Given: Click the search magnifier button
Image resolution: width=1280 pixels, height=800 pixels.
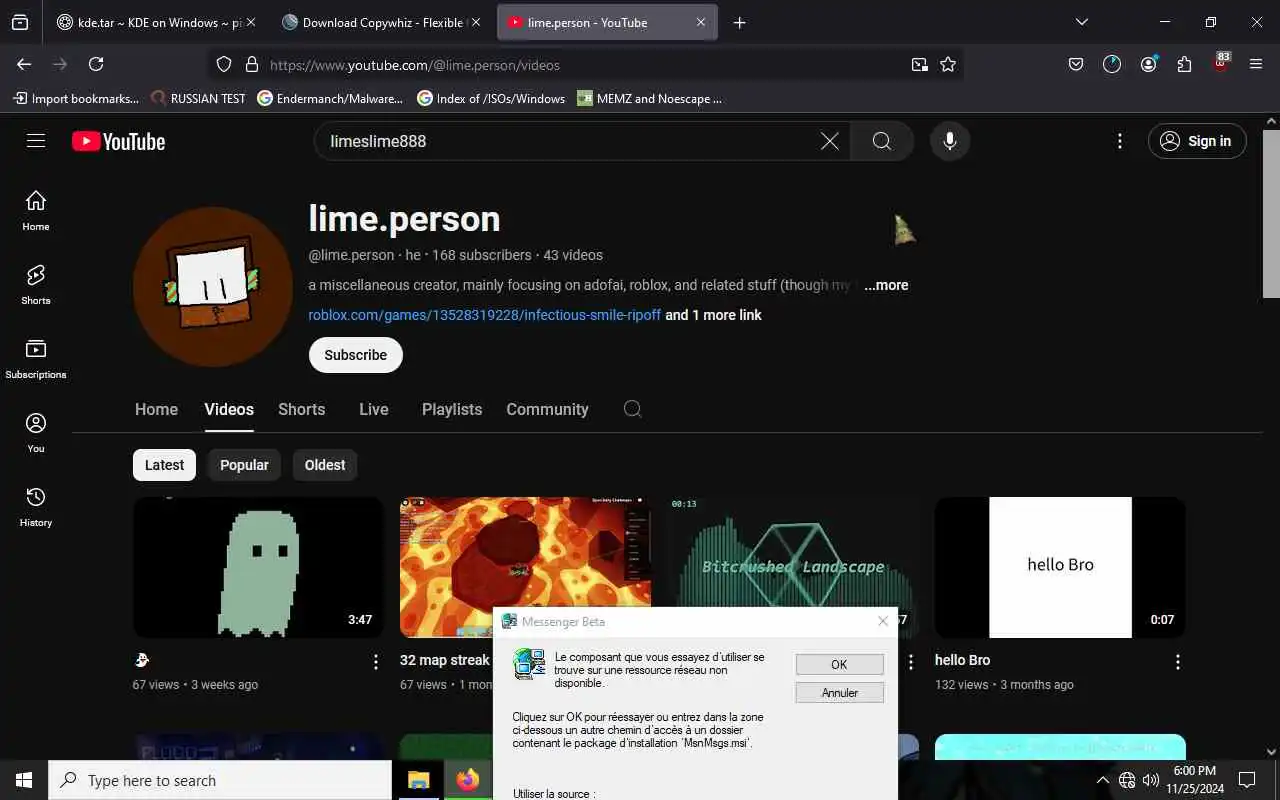Looking at the screenshot, I should click(x=881, y=141).
